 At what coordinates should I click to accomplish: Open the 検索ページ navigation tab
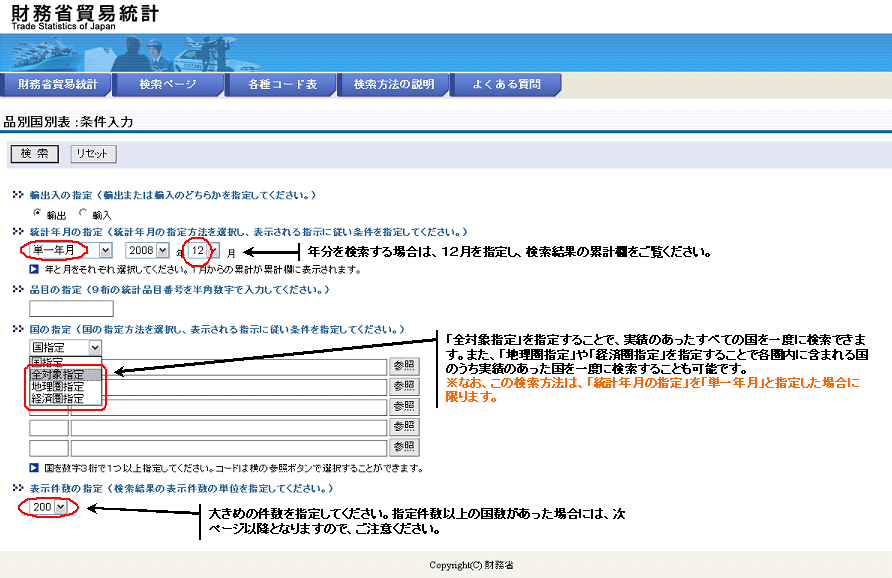click(168, 85)
